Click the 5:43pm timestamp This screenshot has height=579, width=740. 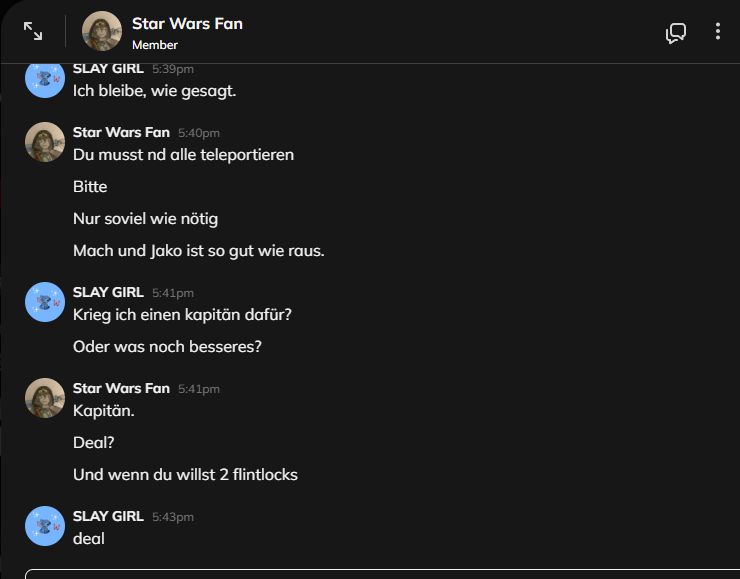point(173,517)
